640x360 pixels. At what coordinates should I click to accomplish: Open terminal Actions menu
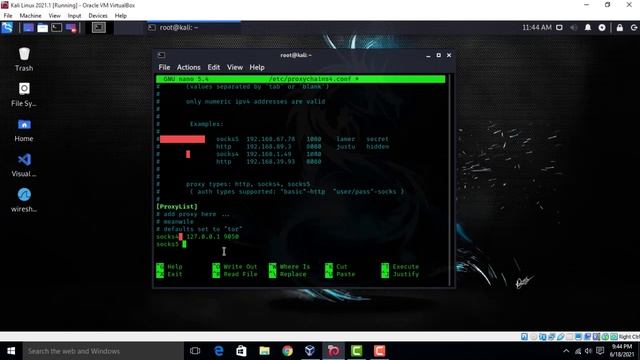tap(189, 67)
